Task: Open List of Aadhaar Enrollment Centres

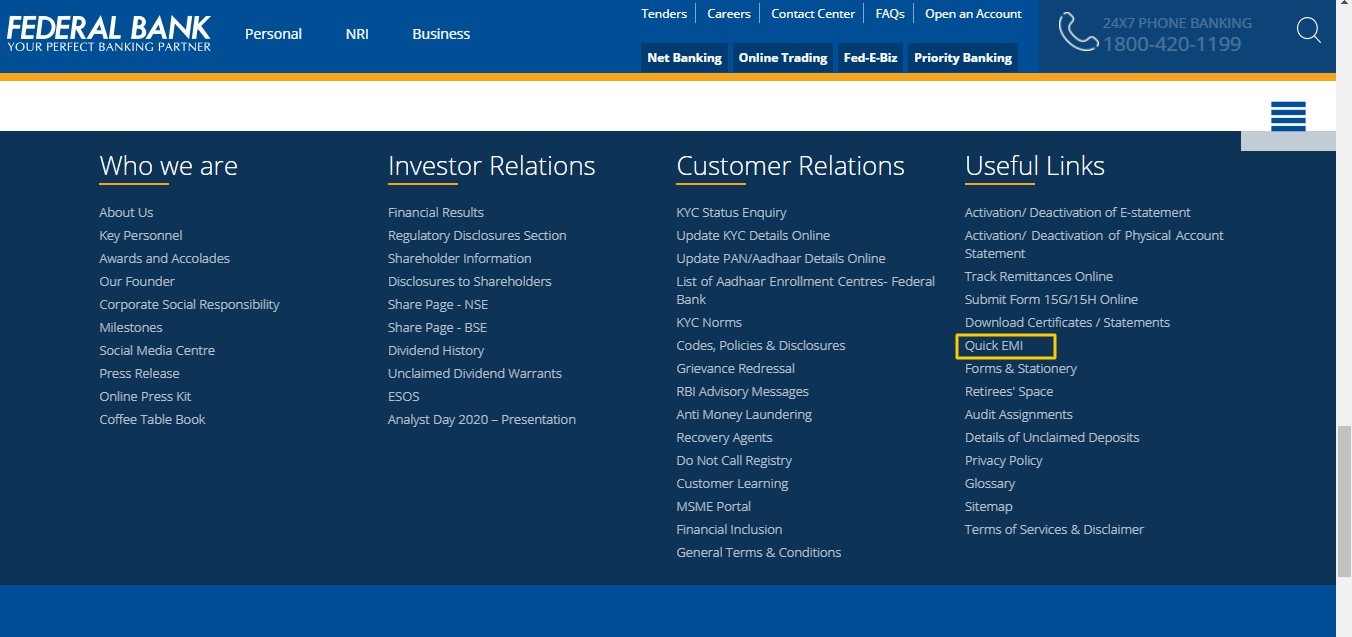Action: pos(806,290)
